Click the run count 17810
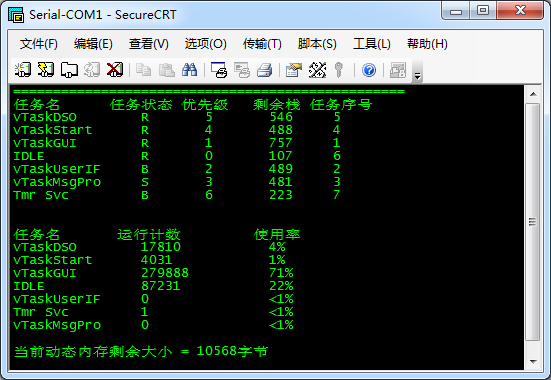 [x=161, y=247]
